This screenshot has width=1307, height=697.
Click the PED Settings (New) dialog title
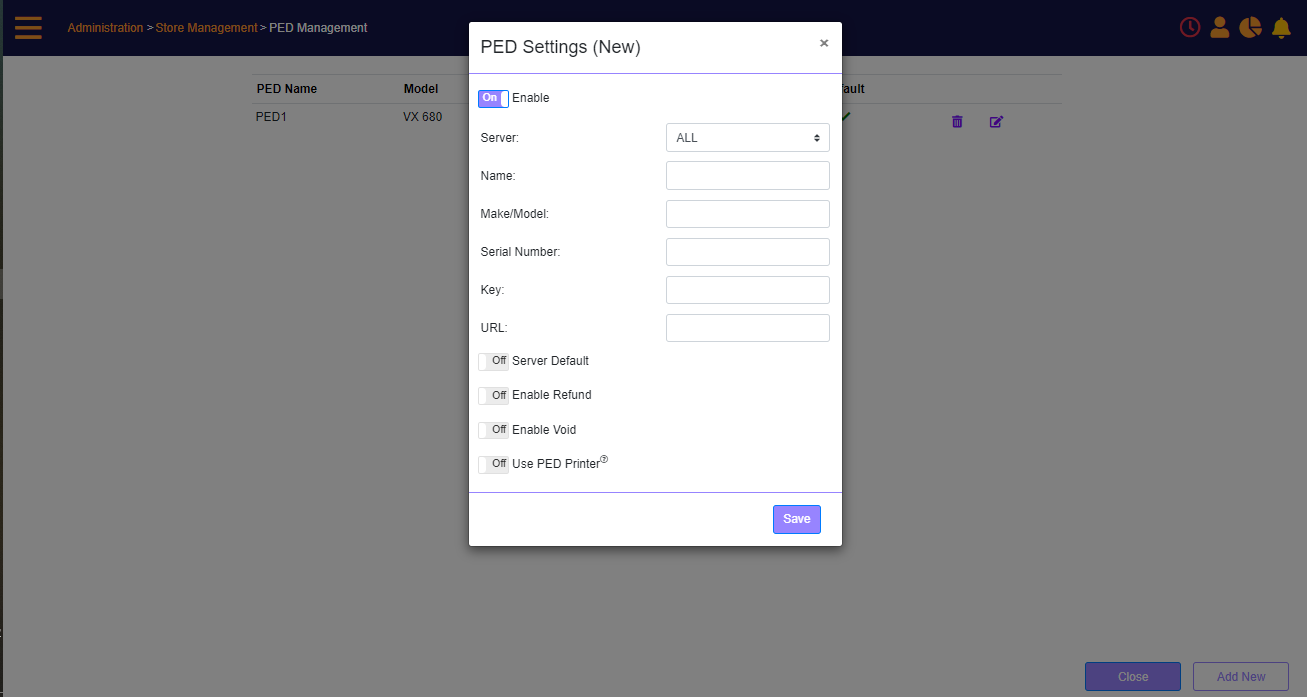[x=561, y=47]
